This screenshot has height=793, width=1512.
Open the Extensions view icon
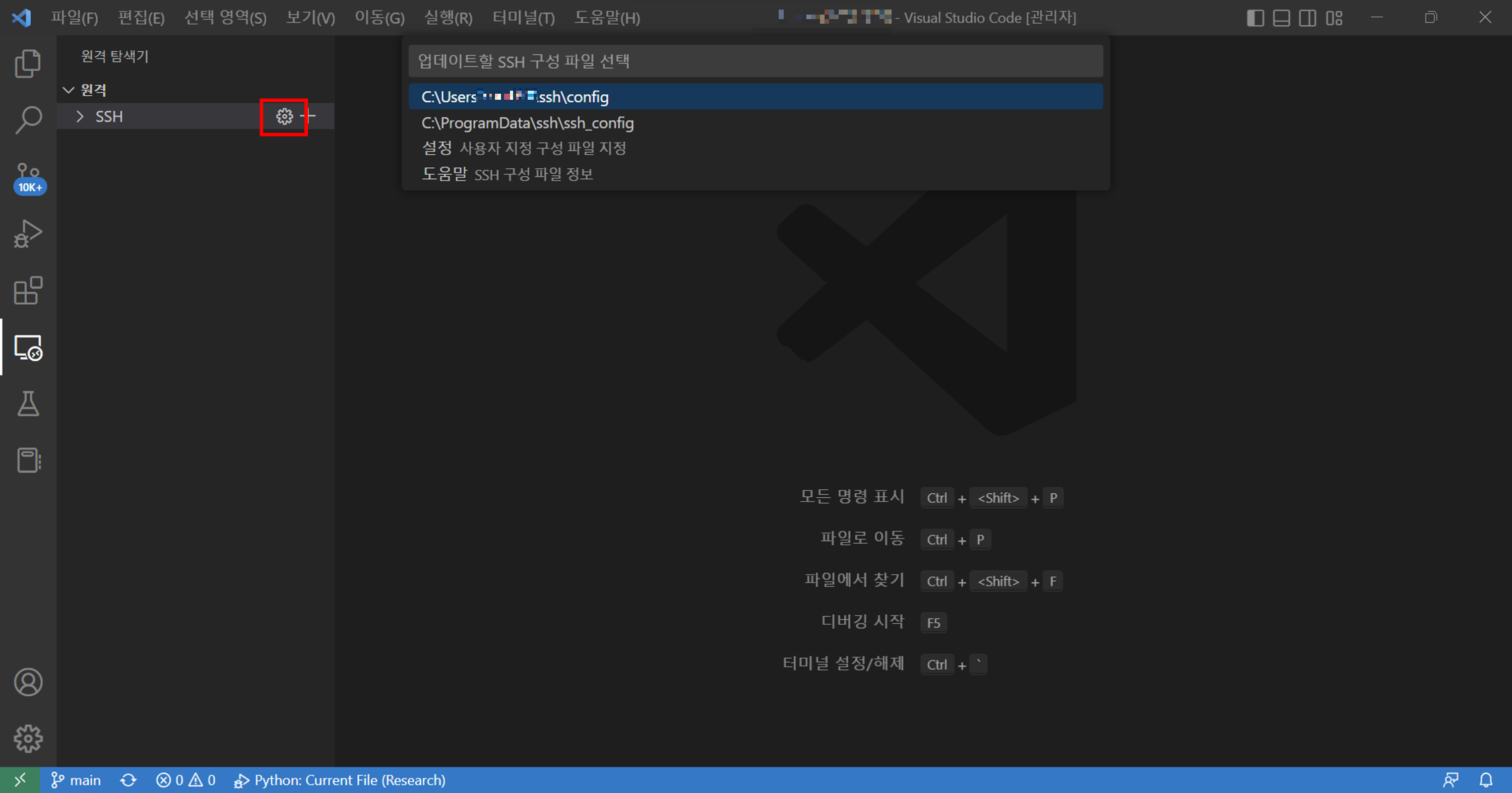tap(28, 290)
